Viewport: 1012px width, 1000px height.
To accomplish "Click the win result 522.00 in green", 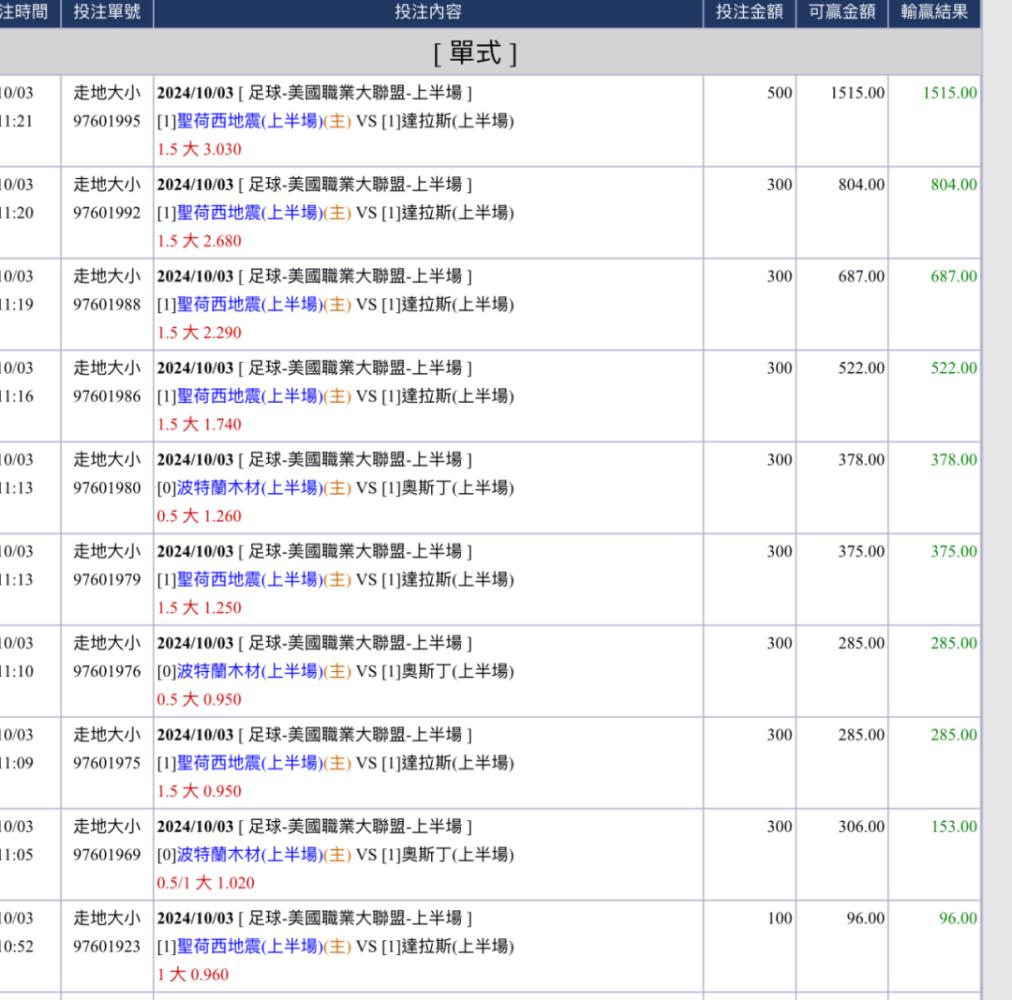I will pos(953,367).
